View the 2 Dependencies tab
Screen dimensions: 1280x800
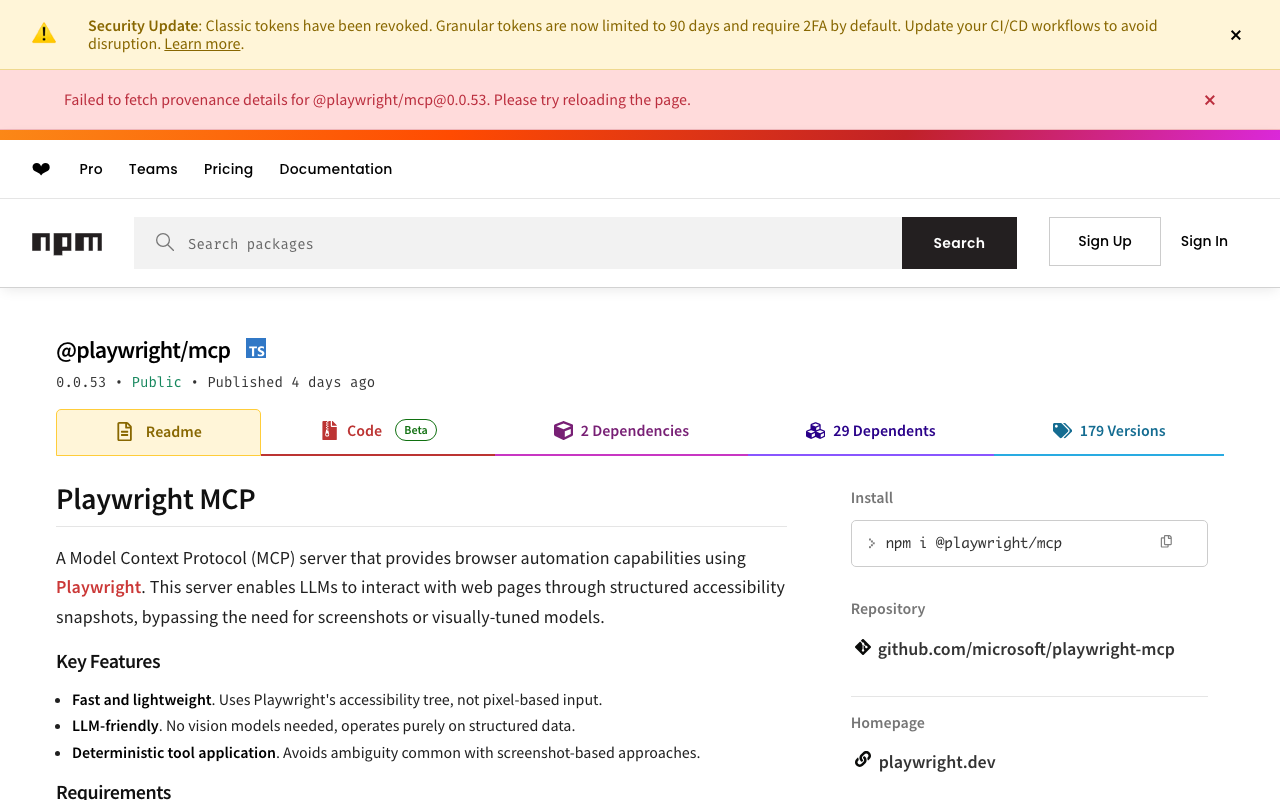coord(621,431)
